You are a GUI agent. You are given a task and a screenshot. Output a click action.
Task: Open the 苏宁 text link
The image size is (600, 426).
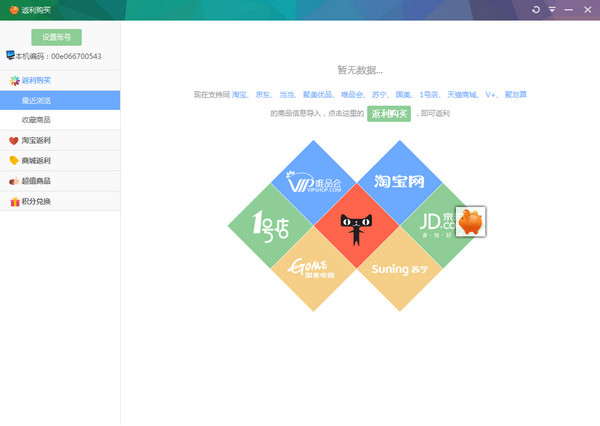click(379, 95)
